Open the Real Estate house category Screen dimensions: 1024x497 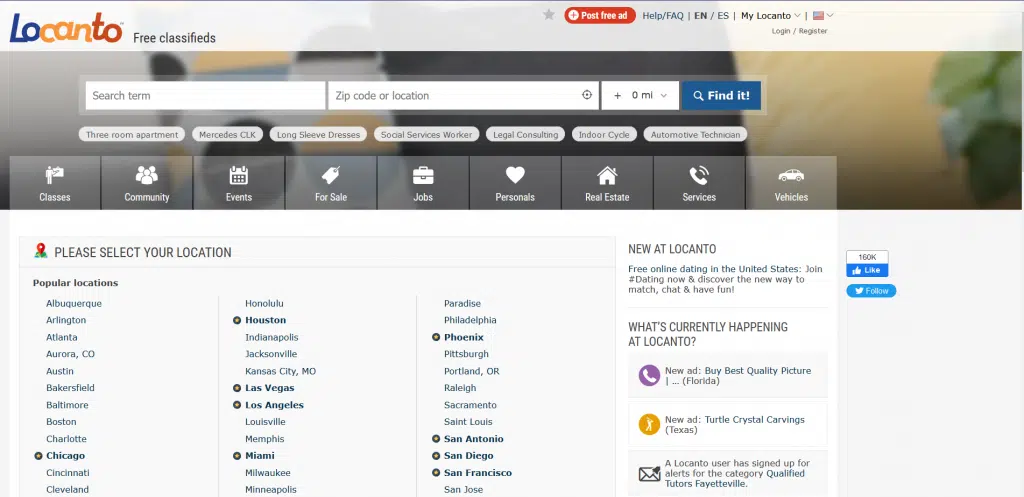point(607,182)
